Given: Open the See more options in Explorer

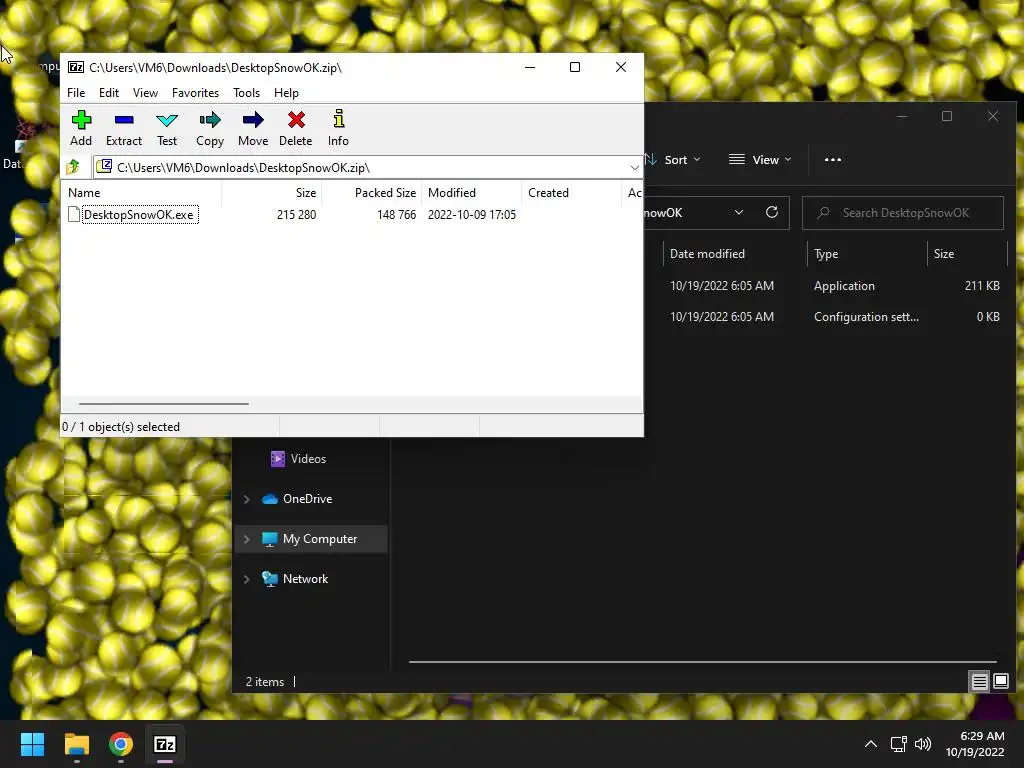Looking at the screenshot, I should [x=833, y=159].
